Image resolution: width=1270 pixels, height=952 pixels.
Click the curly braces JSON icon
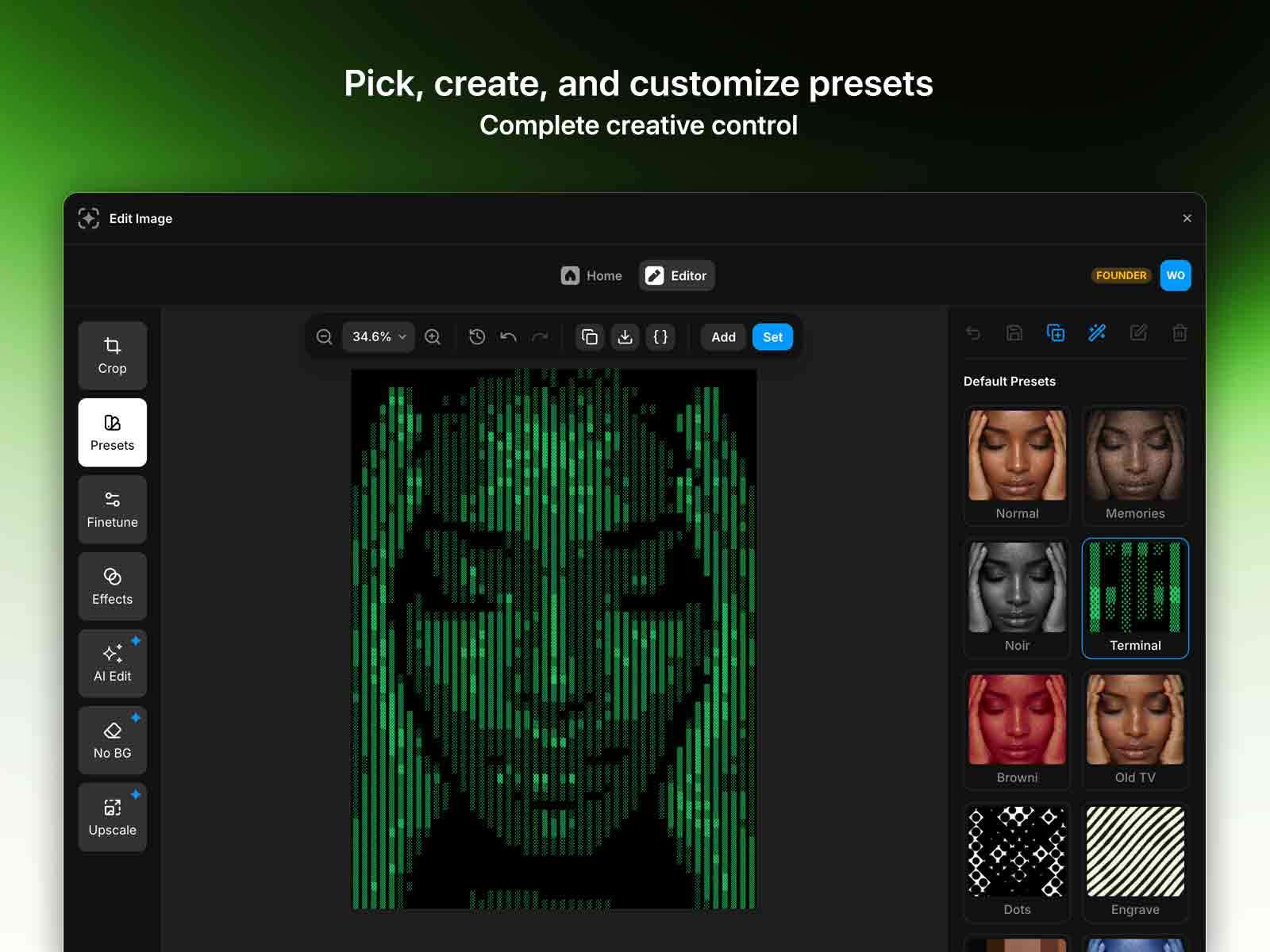(x=660, y=336)
